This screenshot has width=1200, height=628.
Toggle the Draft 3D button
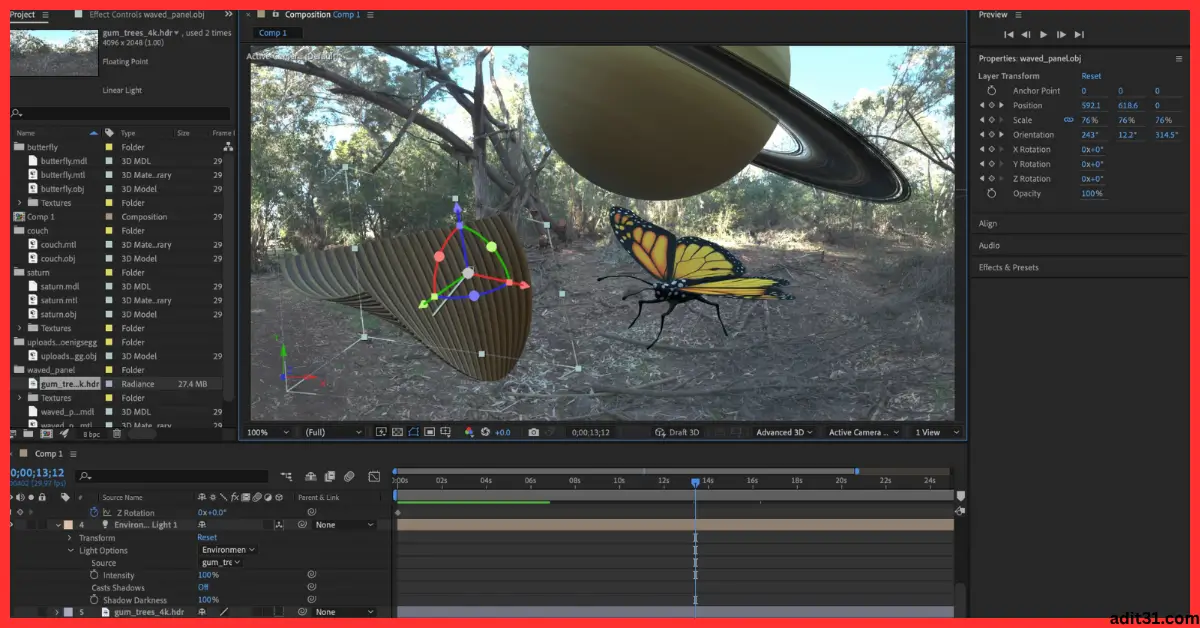pyautogui.click(x=676, y=432)
